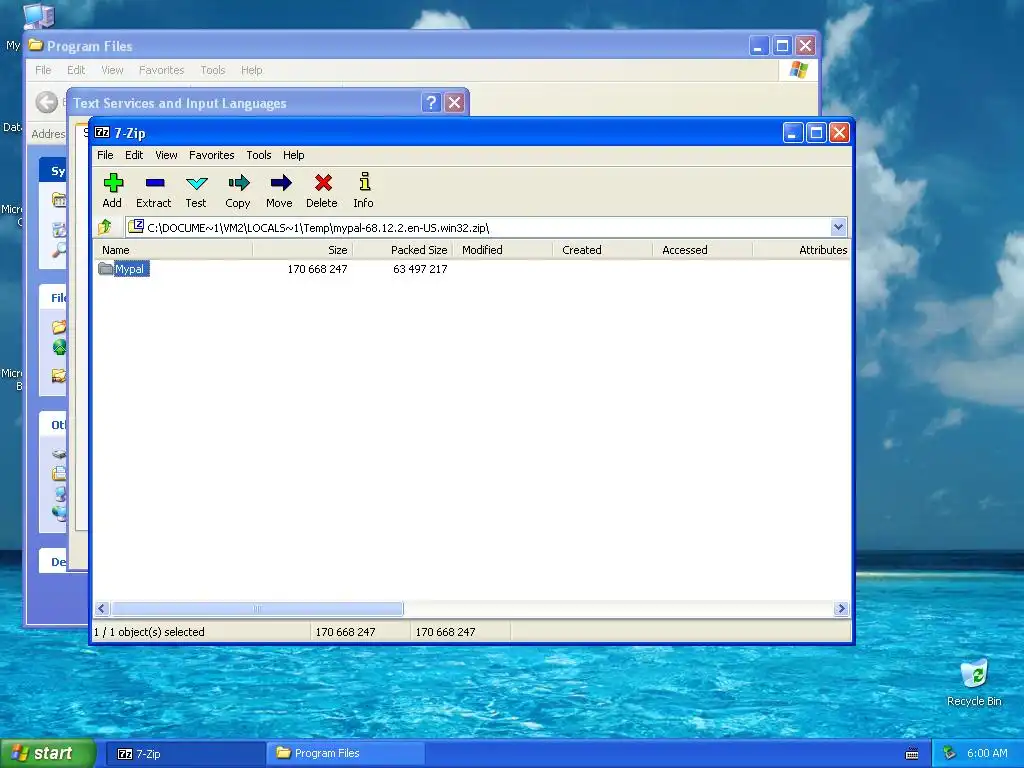Maximize the 7-Zip window
Image resolution: width=1024 pixels, height=768 pixels.
[x=816, y=133]
